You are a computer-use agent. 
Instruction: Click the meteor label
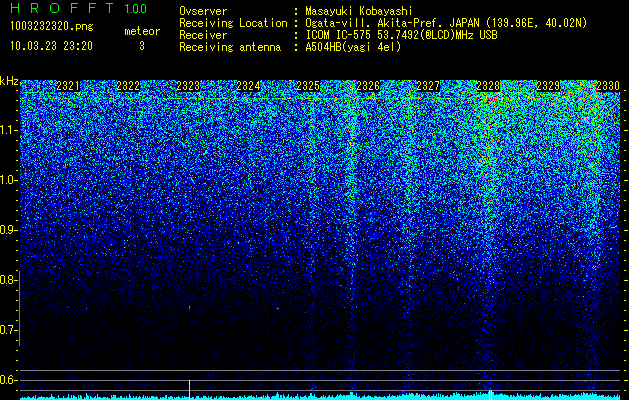[x=142, y=31]
